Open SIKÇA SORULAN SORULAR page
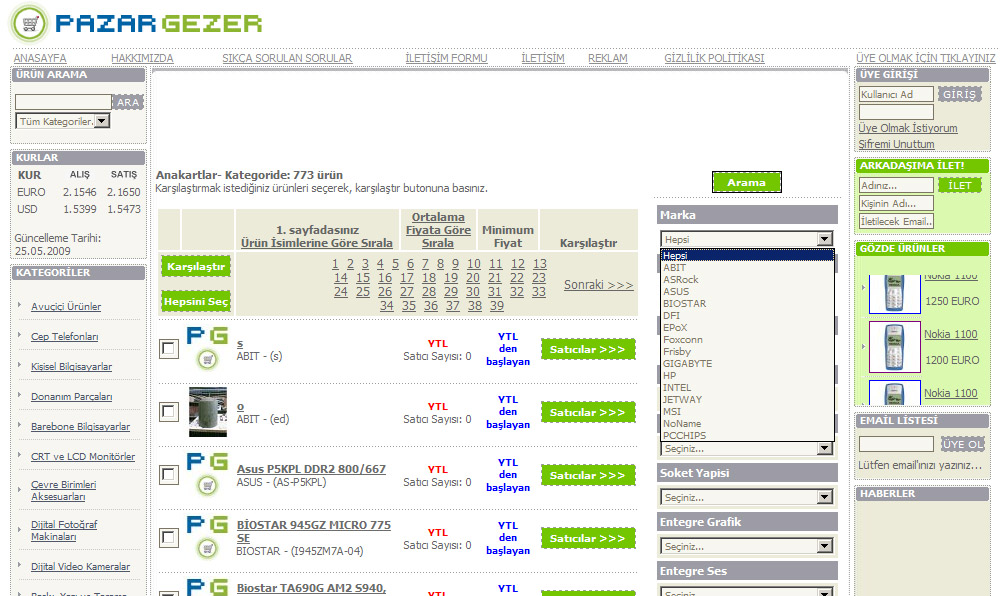Image resolution: width=1004 pixels, height=596 pixels. click(x=287, y=58)
